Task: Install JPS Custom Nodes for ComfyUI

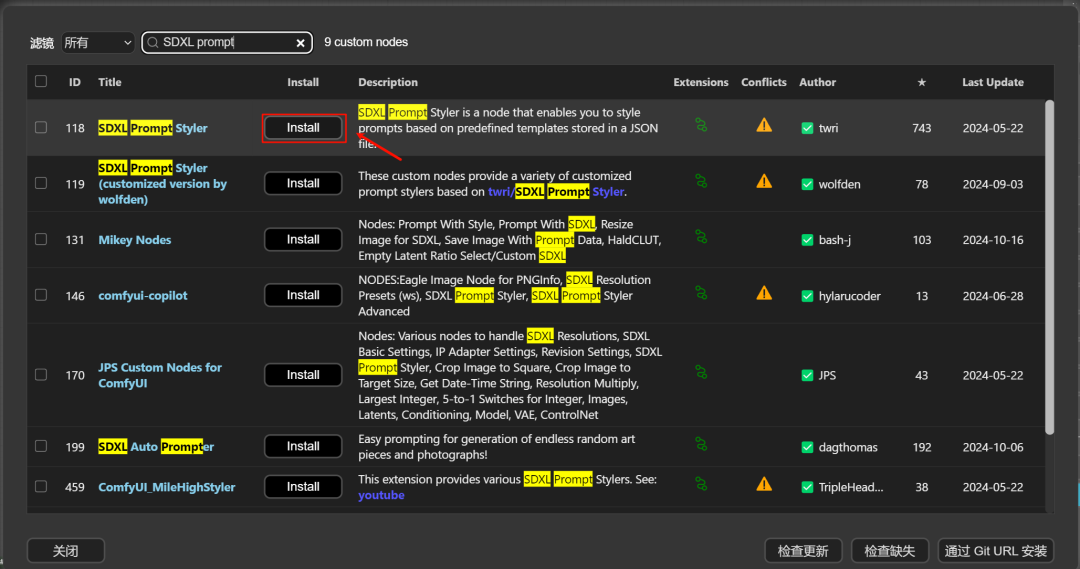Action: point(303,375)
